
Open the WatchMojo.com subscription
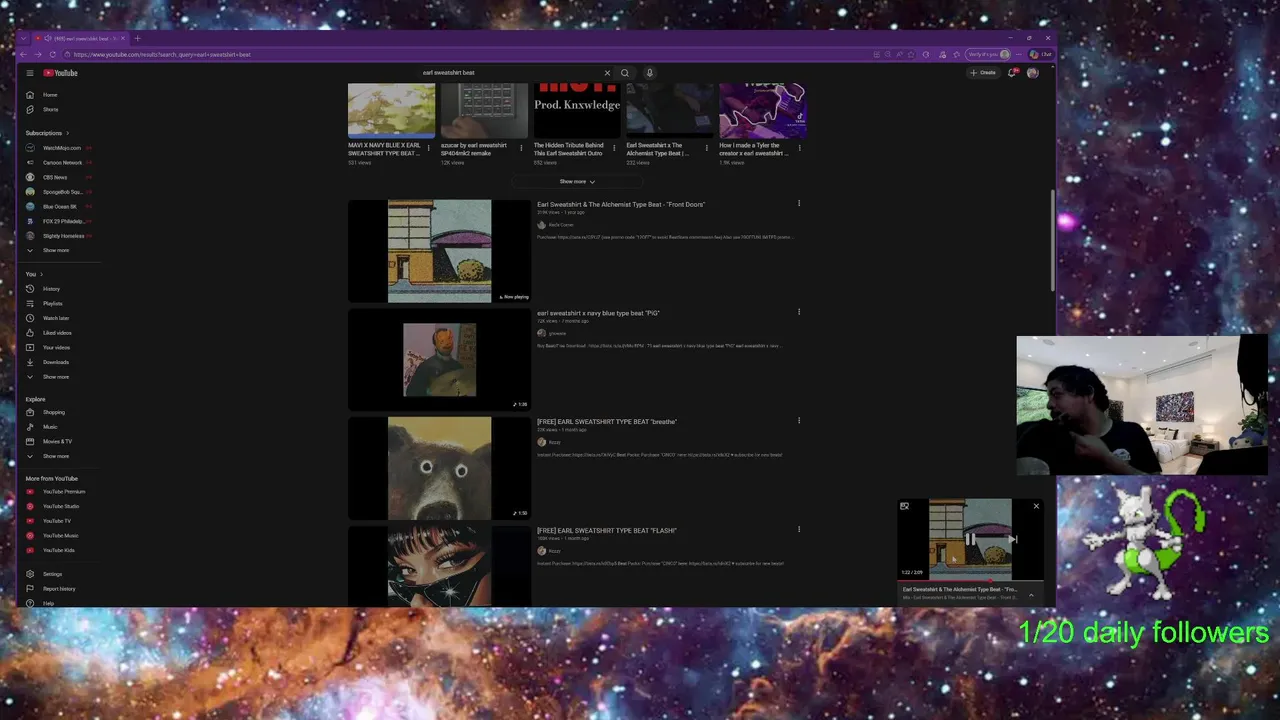click(x=61, y=148)
